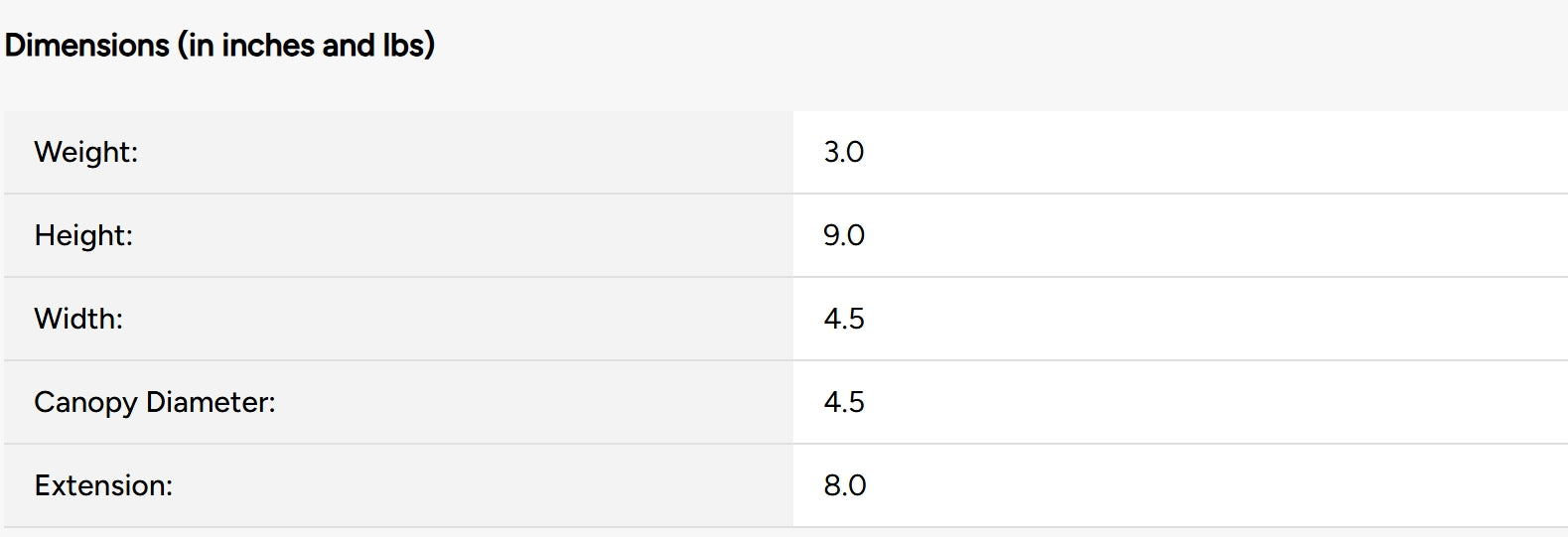Click the Width value 4.5

click(x=843, y=319)
